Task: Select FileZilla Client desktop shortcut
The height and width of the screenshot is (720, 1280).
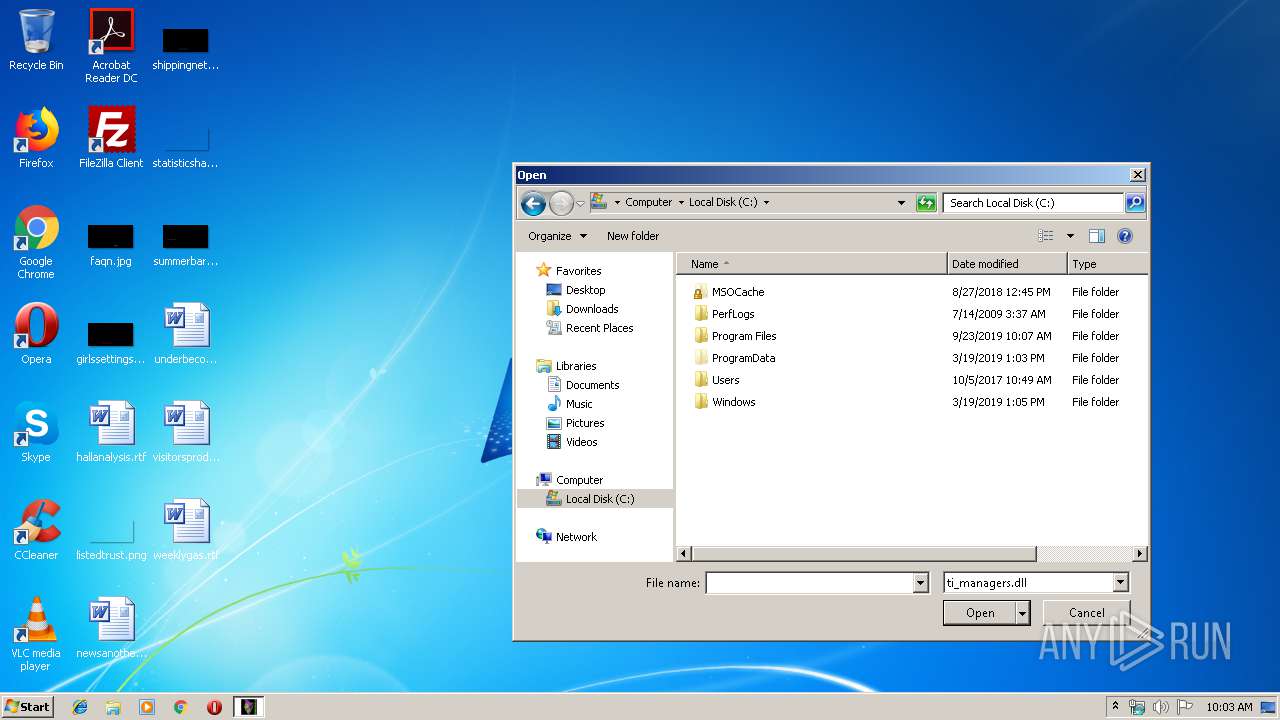Action: click(111, 137)
